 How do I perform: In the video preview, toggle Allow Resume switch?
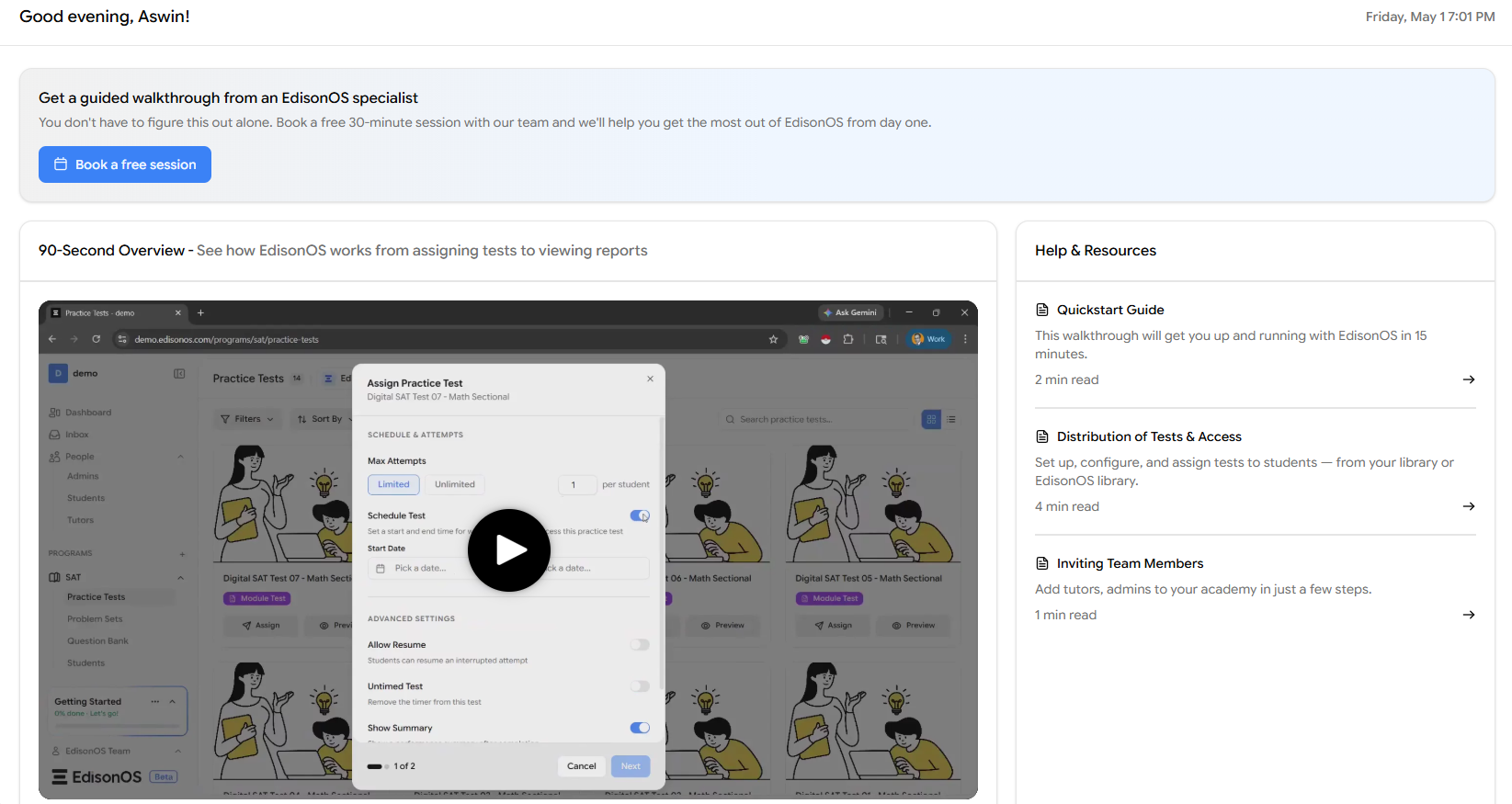click(640, 645)
